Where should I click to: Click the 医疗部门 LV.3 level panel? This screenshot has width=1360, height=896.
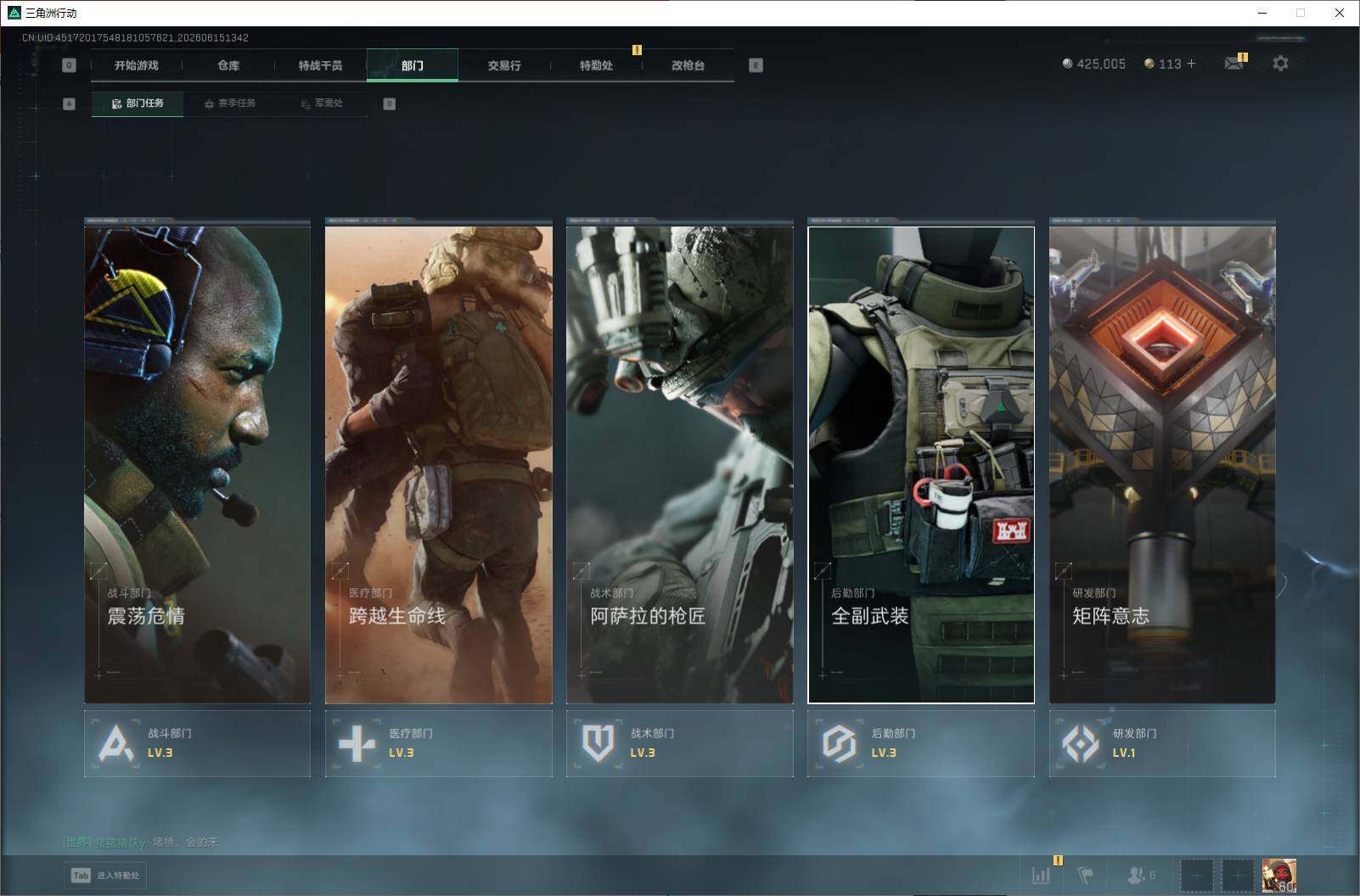click(439, 743)
